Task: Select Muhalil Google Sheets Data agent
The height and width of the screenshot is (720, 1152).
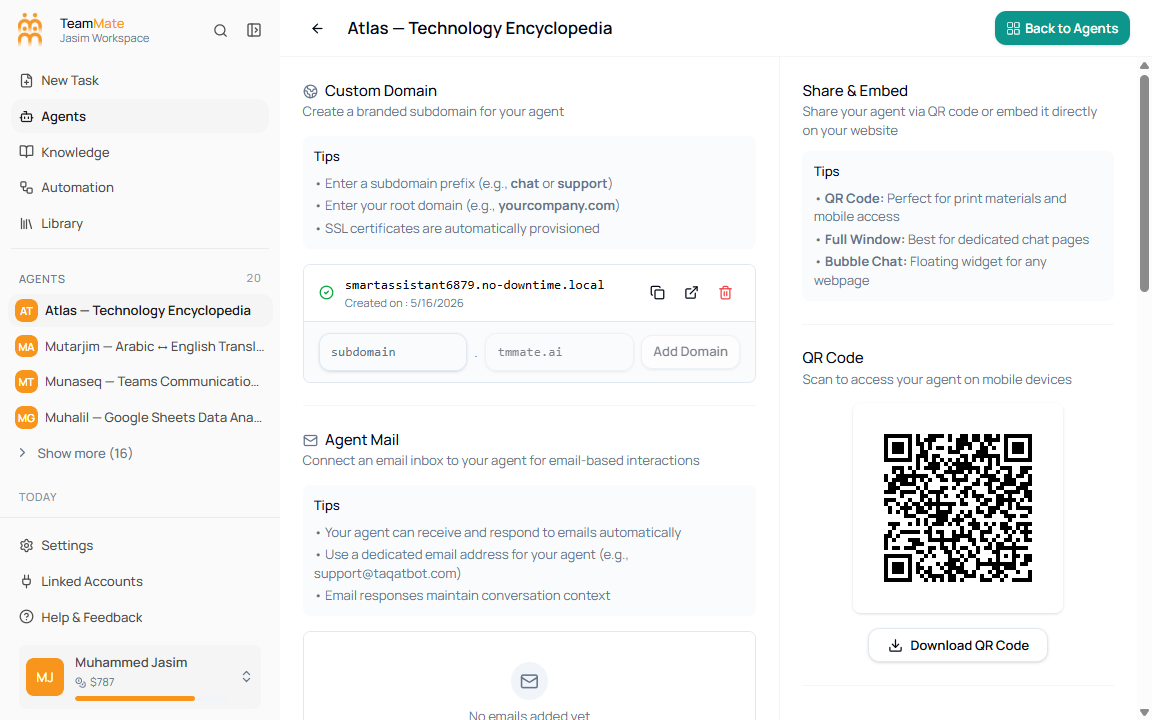Action: (x=140, y=417)
